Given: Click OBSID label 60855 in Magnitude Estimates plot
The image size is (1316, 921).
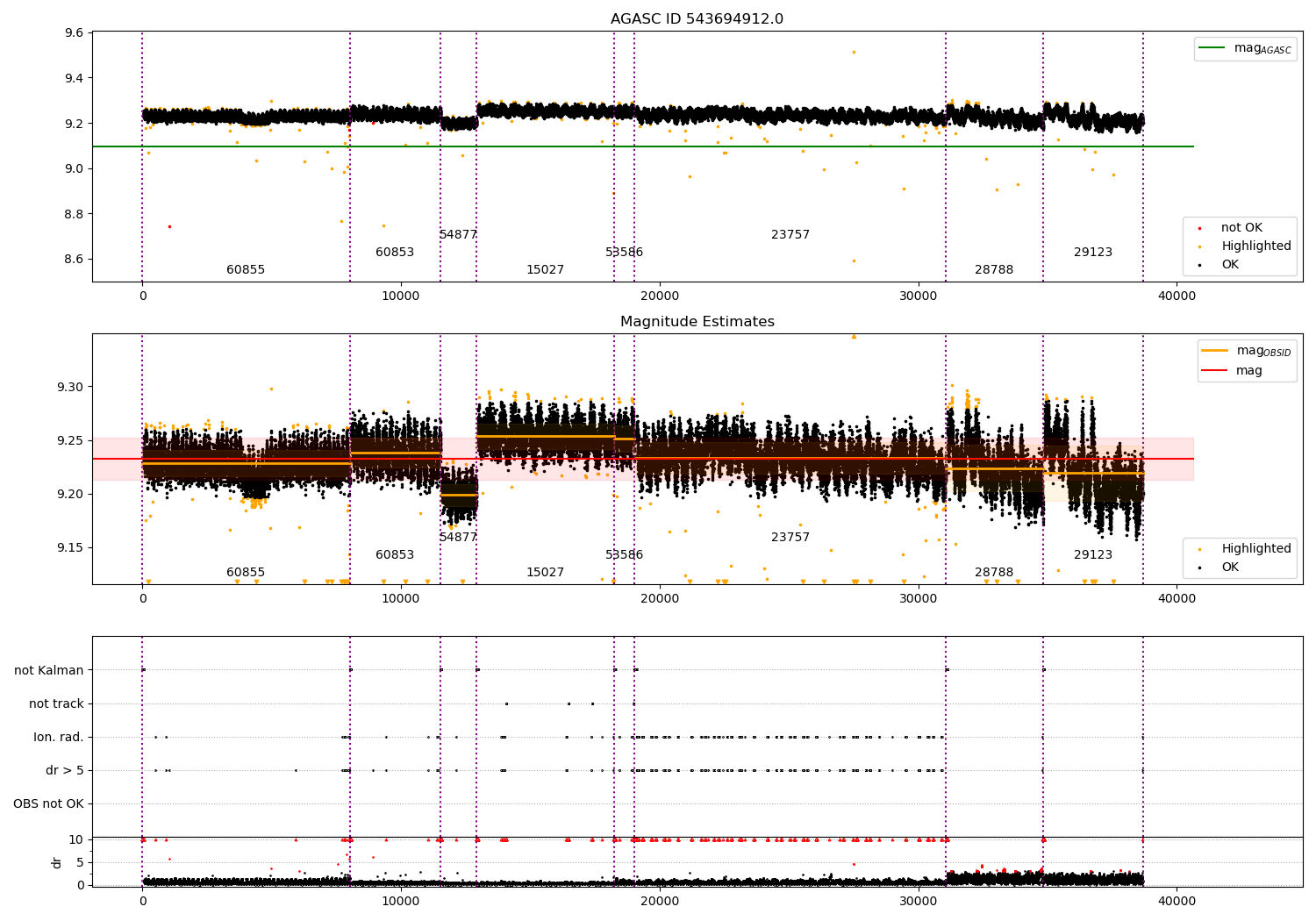Looking at the screenshot, I should (246, 573).
